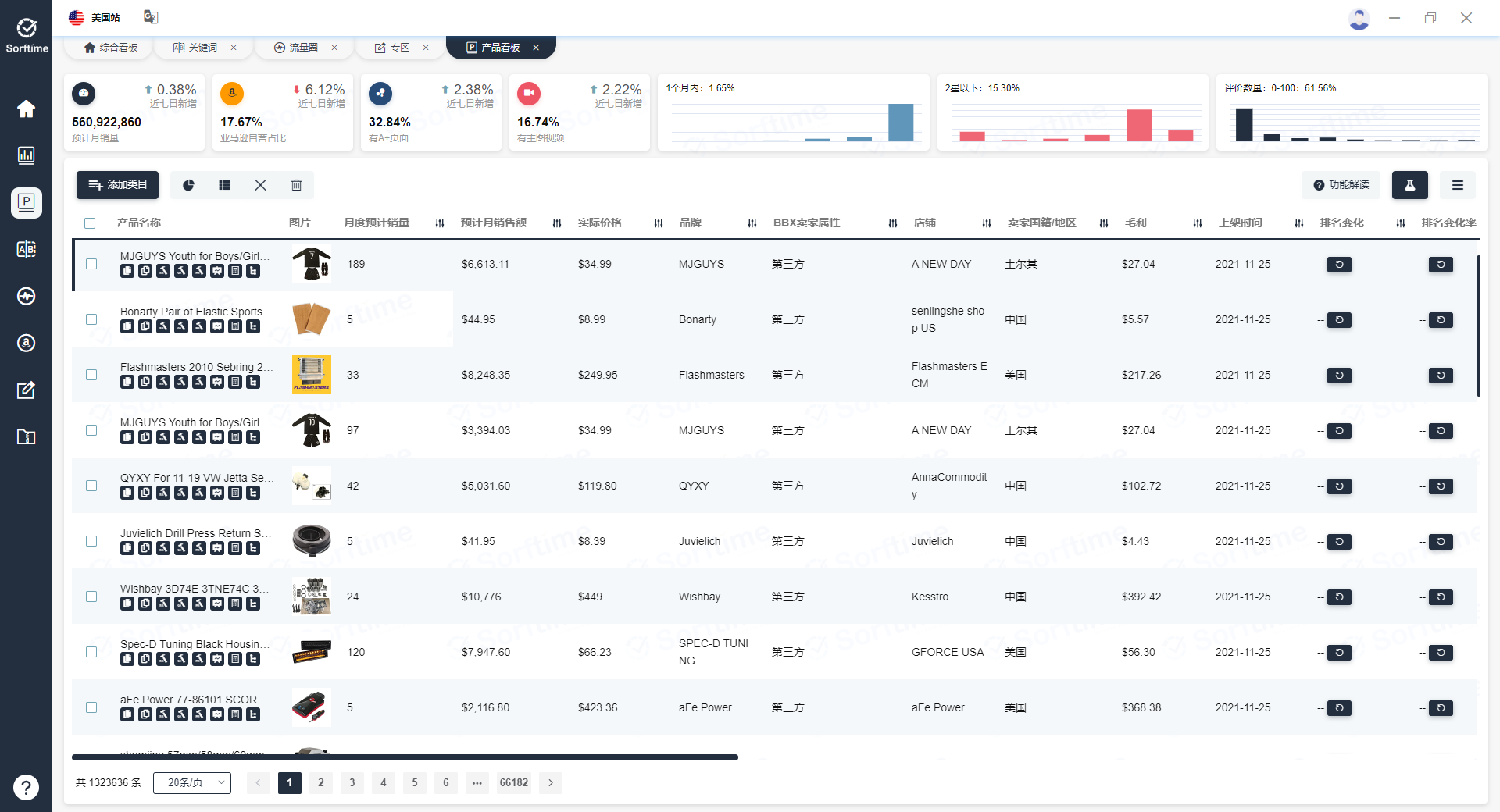Click the tall red bar in 2星以下 chart
Image resolution: width=1500 pixels, height=812 pixels.
1139,126
